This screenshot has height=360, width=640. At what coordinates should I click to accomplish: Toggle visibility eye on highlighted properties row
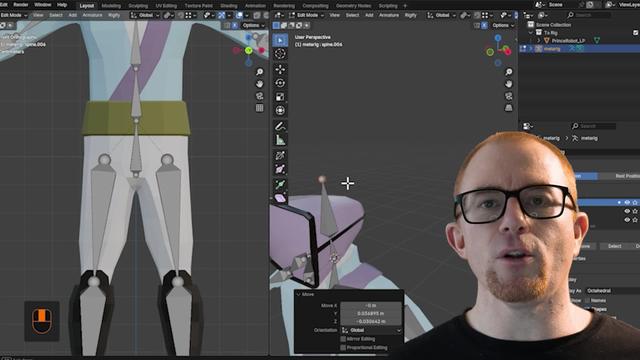[627, 202]
